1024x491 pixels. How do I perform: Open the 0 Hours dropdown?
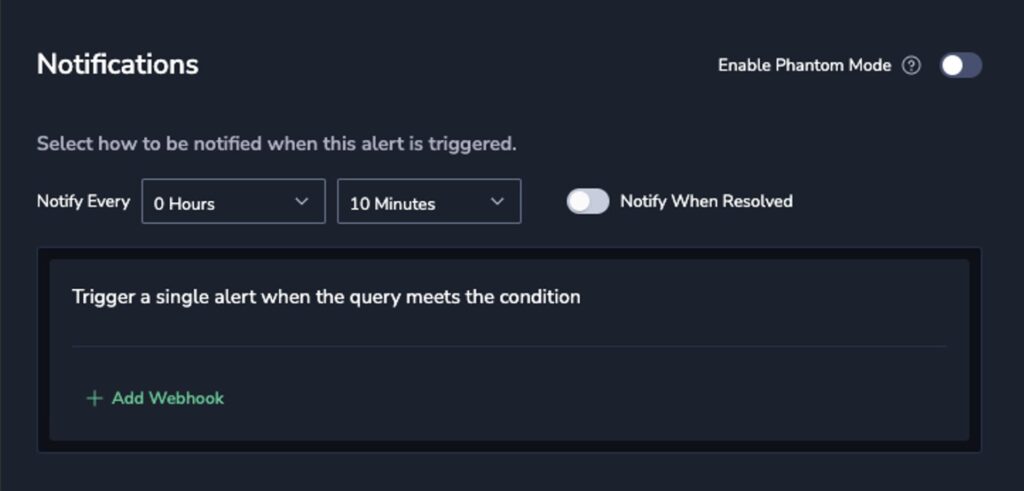233,201
